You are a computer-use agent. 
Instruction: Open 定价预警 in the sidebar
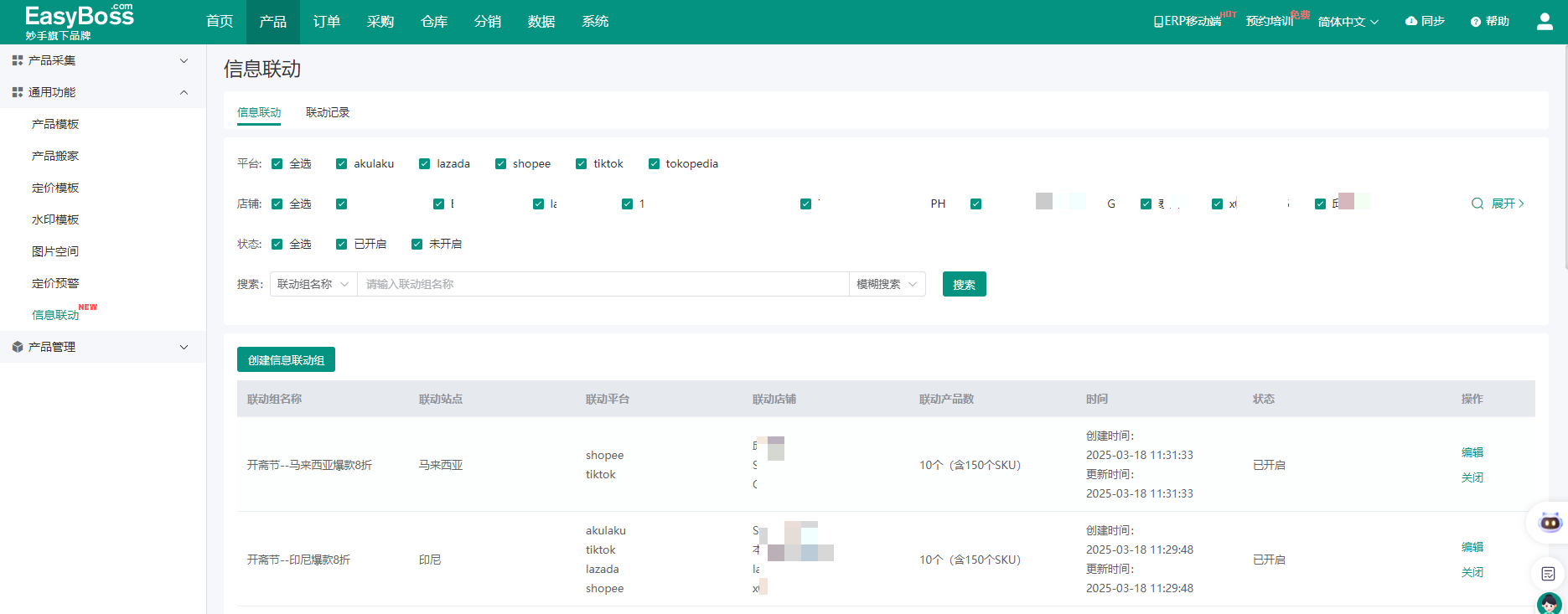55,283
